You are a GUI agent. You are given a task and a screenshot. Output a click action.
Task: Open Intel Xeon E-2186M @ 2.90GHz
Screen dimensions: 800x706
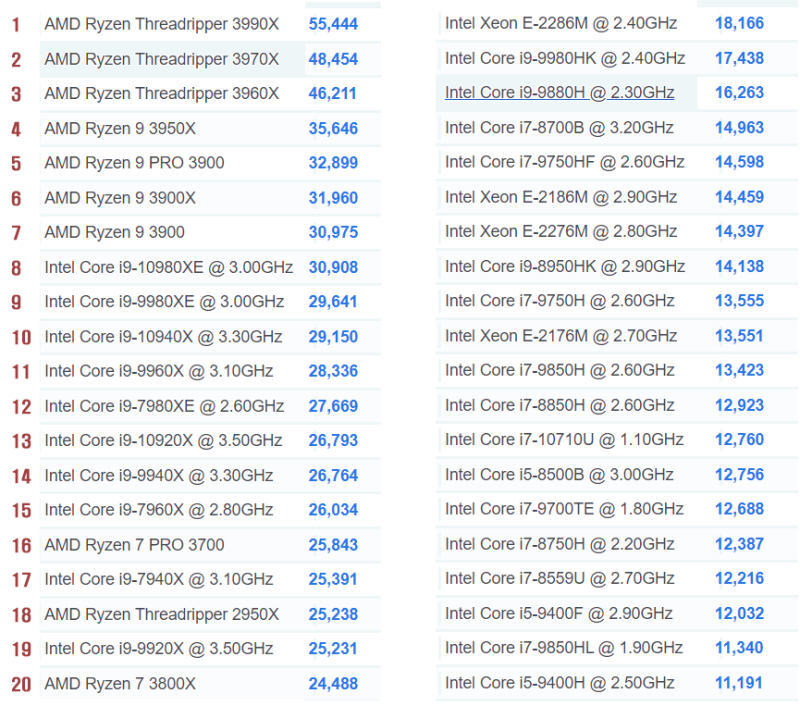pyautogui.click(x=561, y=197)
